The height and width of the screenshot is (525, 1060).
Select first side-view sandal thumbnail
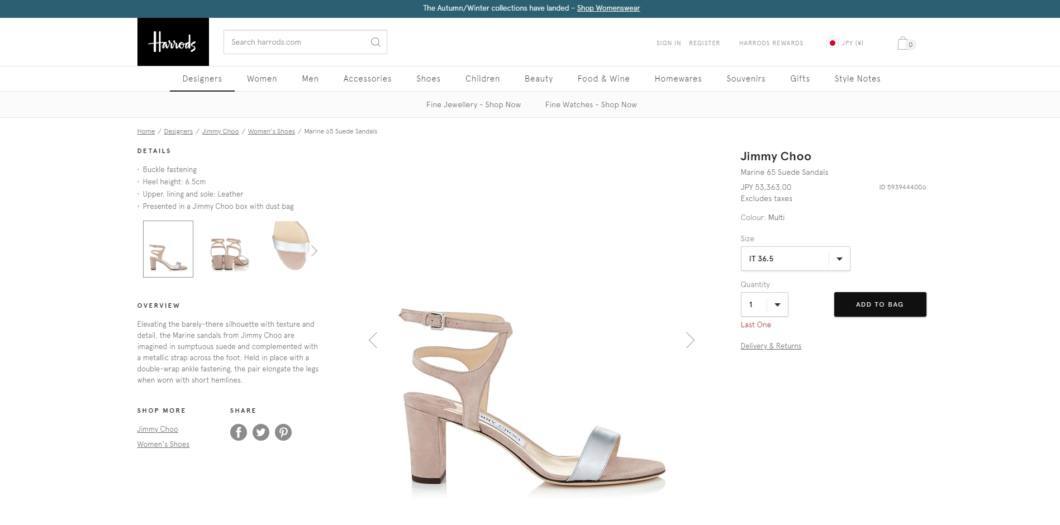(x=168, y=249)
